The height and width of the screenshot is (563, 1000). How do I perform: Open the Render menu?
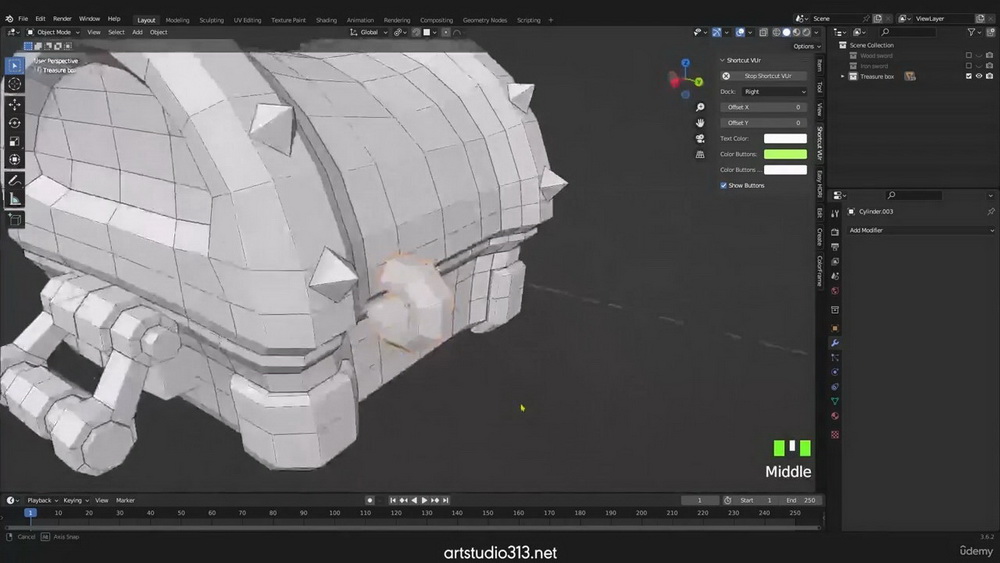(62, 19)
